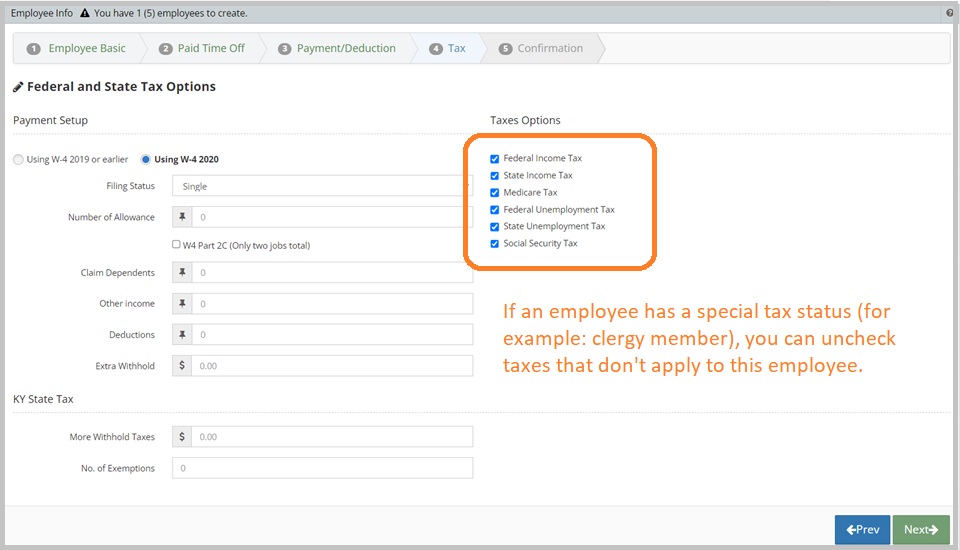Image resolution: width=960 pixels, height=550 pixels.
Task: Uncheck Federal Unemployment Tax
Action: point(495,210)
